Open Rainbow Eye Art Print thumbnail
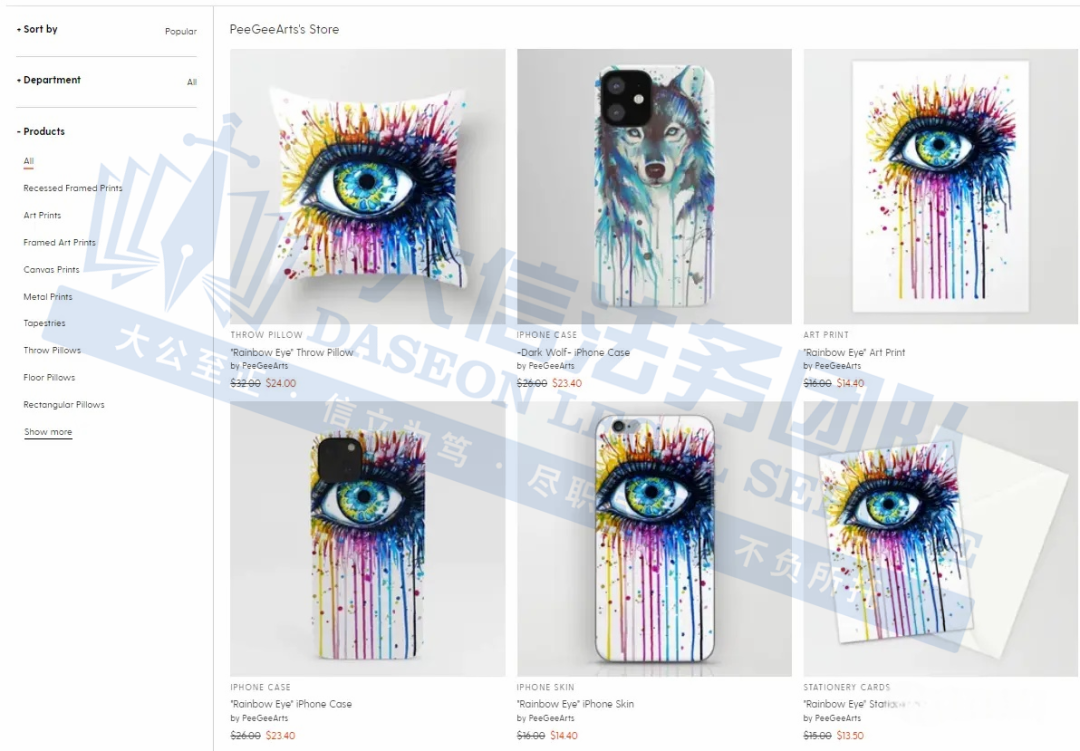This screenshot has width=1080, height=751. pos(941,187)
